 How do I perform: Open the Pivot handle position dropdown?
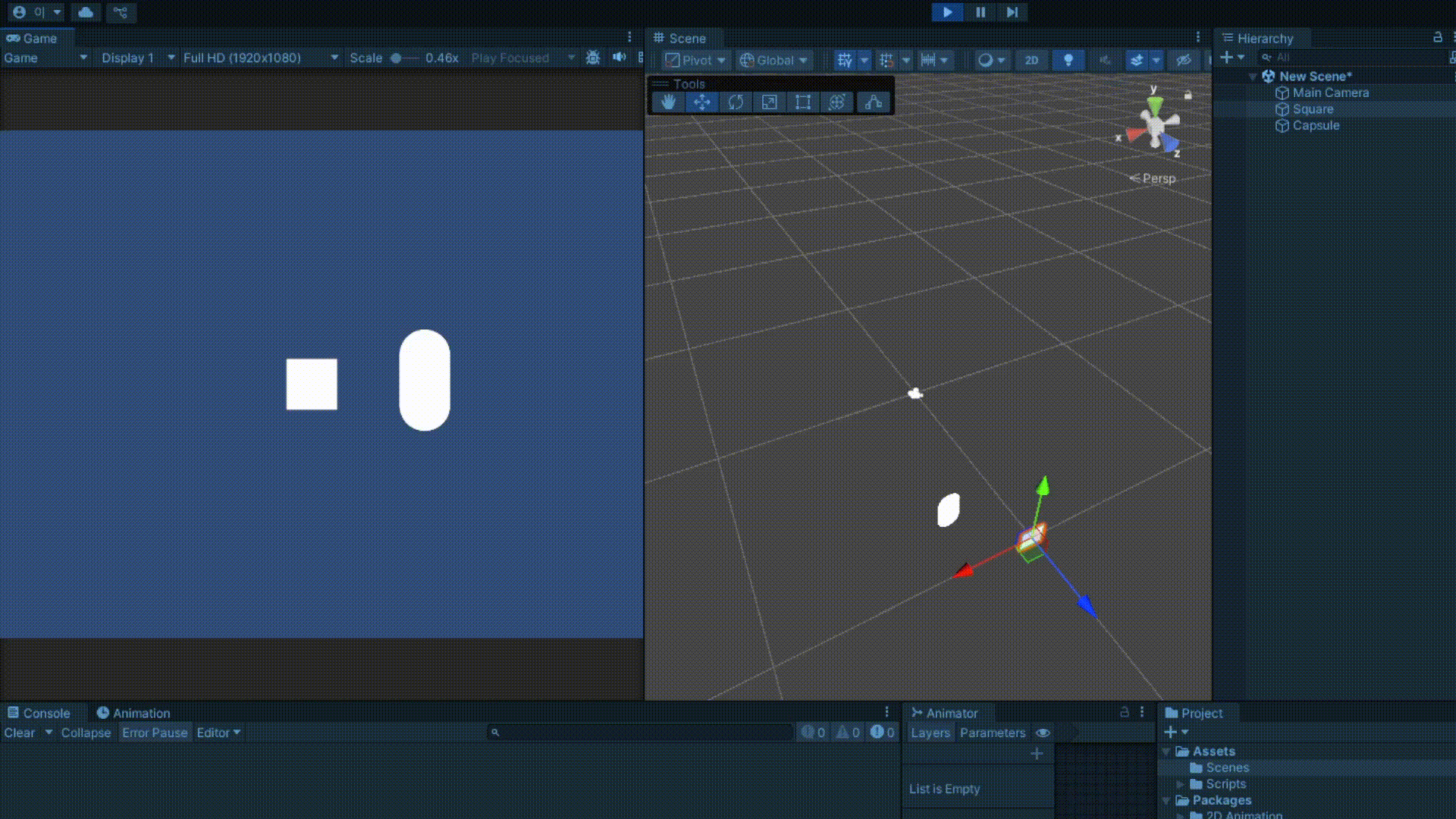[695, 60]
